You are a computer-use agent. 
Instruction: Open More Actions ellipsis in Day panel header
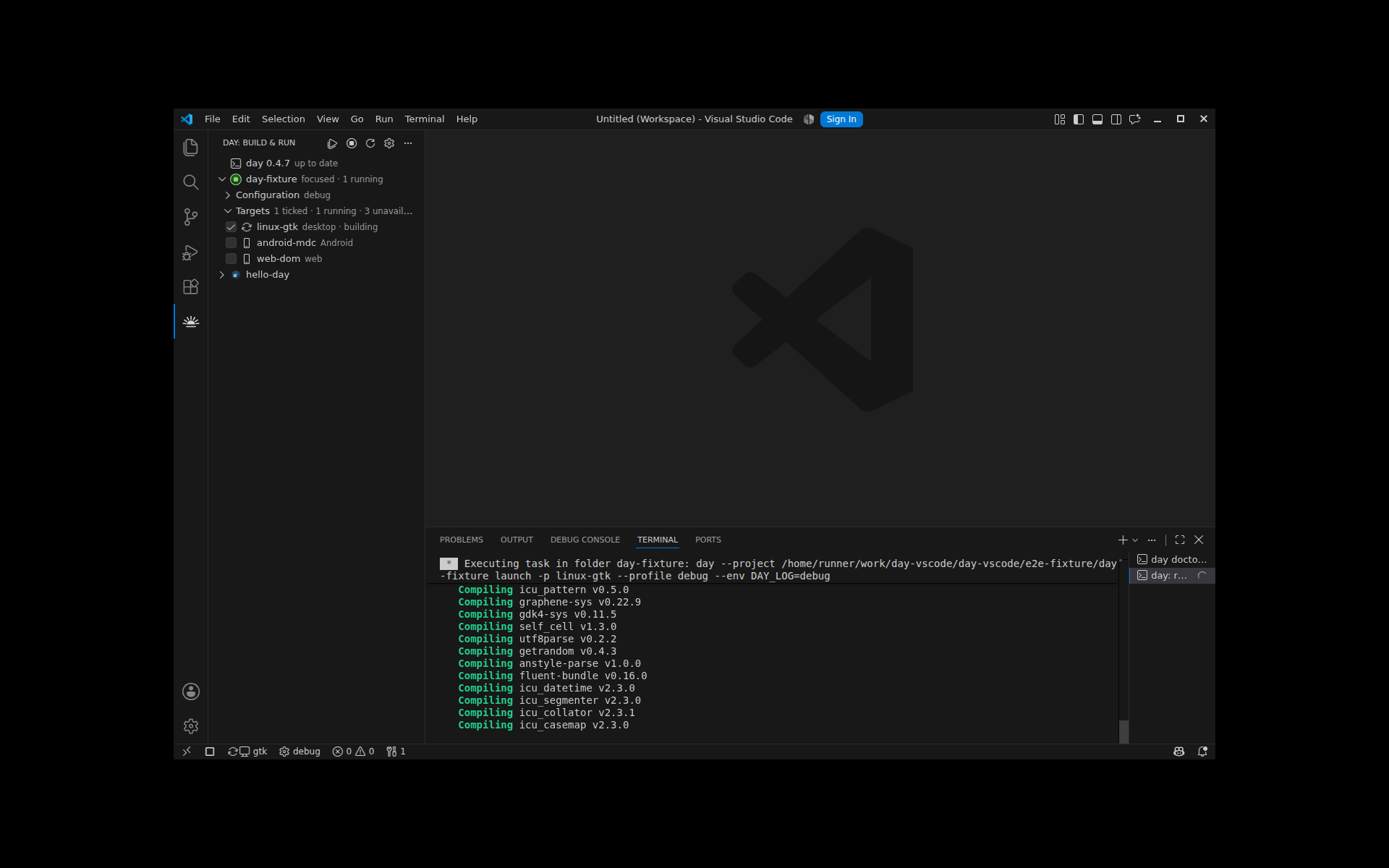pos(408,143)
